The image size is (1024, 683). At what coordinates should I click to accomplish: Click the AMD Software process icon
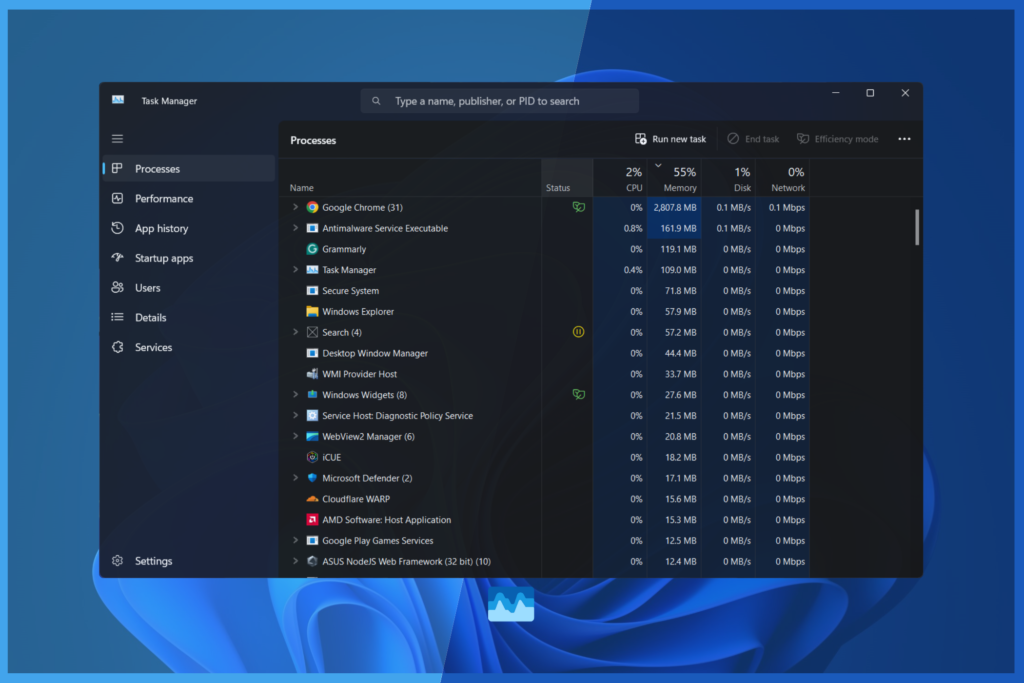point(312,520)
